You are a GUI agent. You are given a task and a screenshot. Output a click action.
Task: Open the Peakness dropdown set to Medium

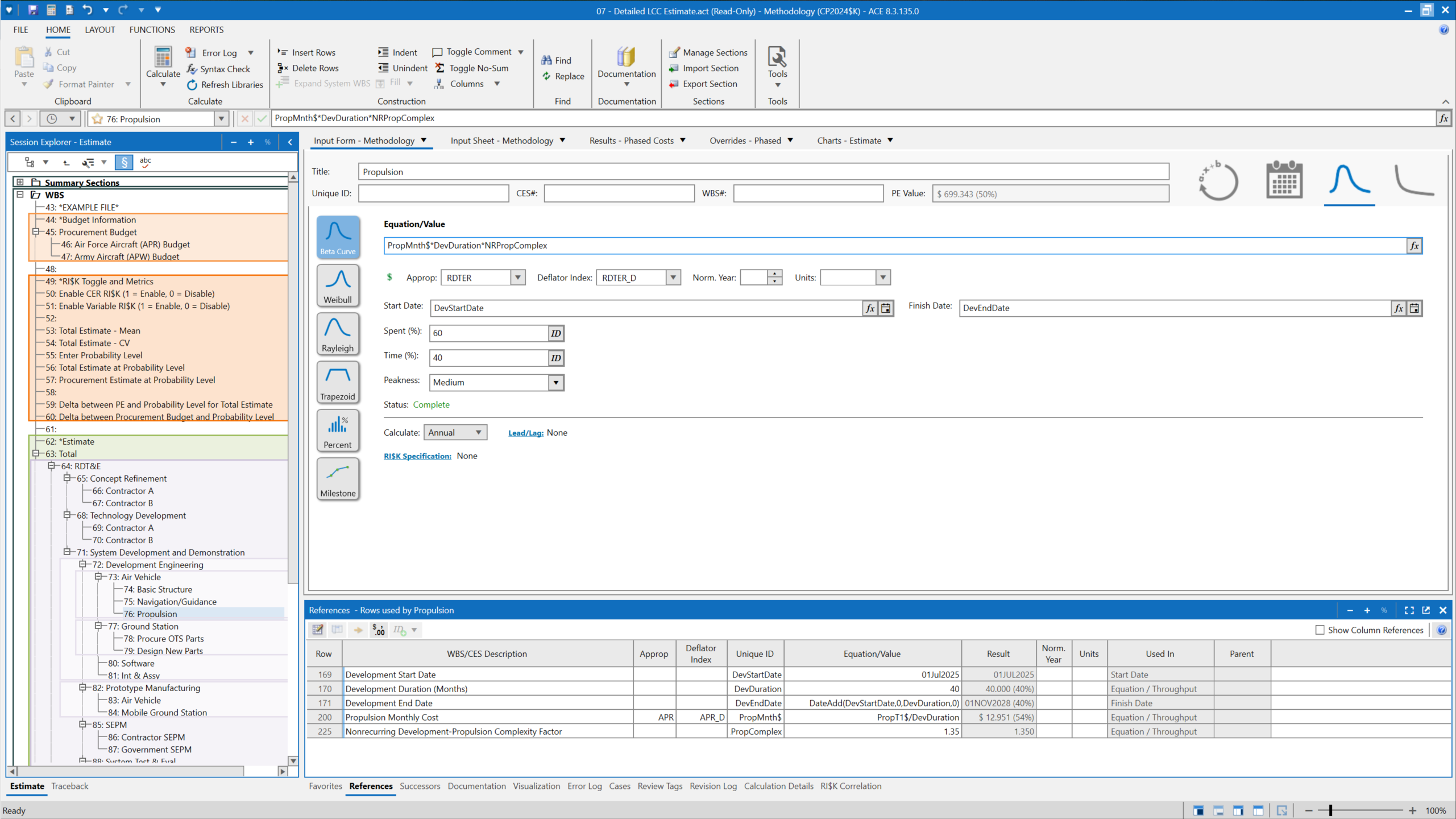point(556,382)
